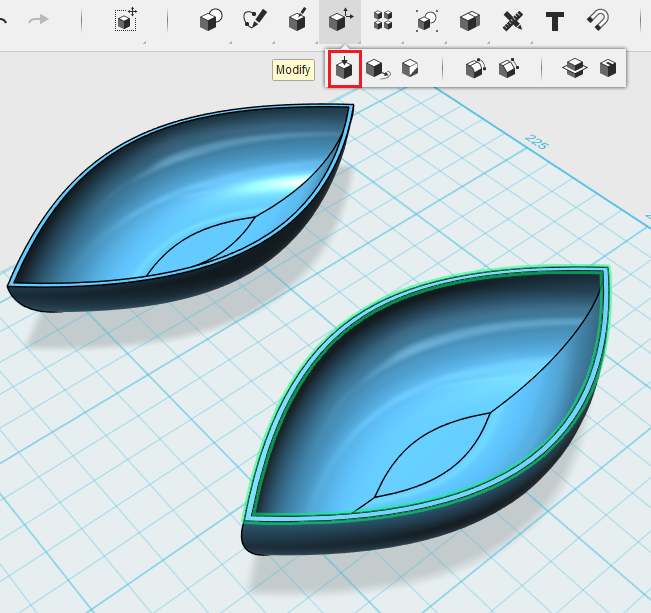Viewport: 651px width, 613px height.
Task: Click the Modify toolbar icon
Action: (340, 20)
